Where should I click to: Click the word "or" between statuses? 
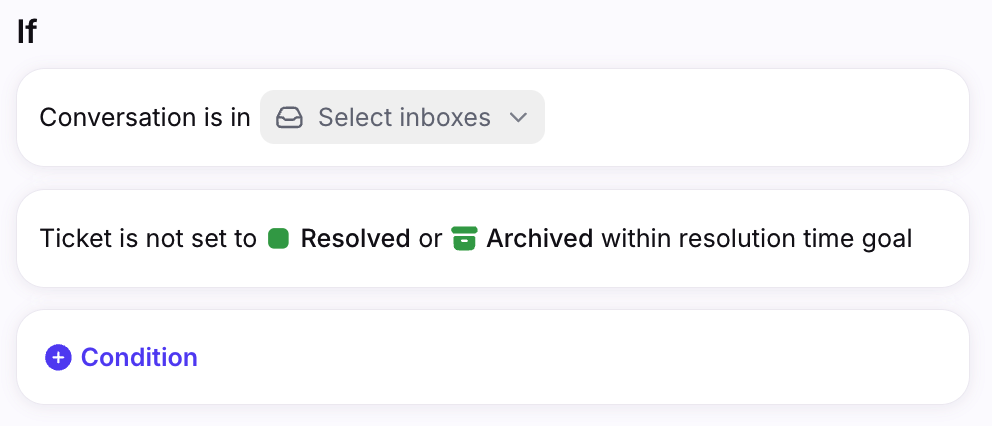(x=430, y=239)
